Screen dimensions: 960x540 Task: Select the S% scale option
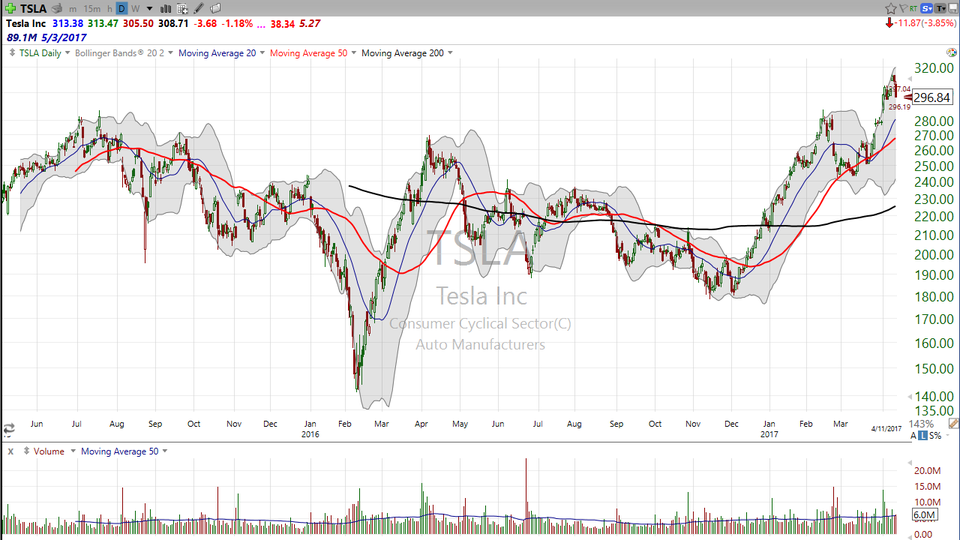(x=935, y=436)
